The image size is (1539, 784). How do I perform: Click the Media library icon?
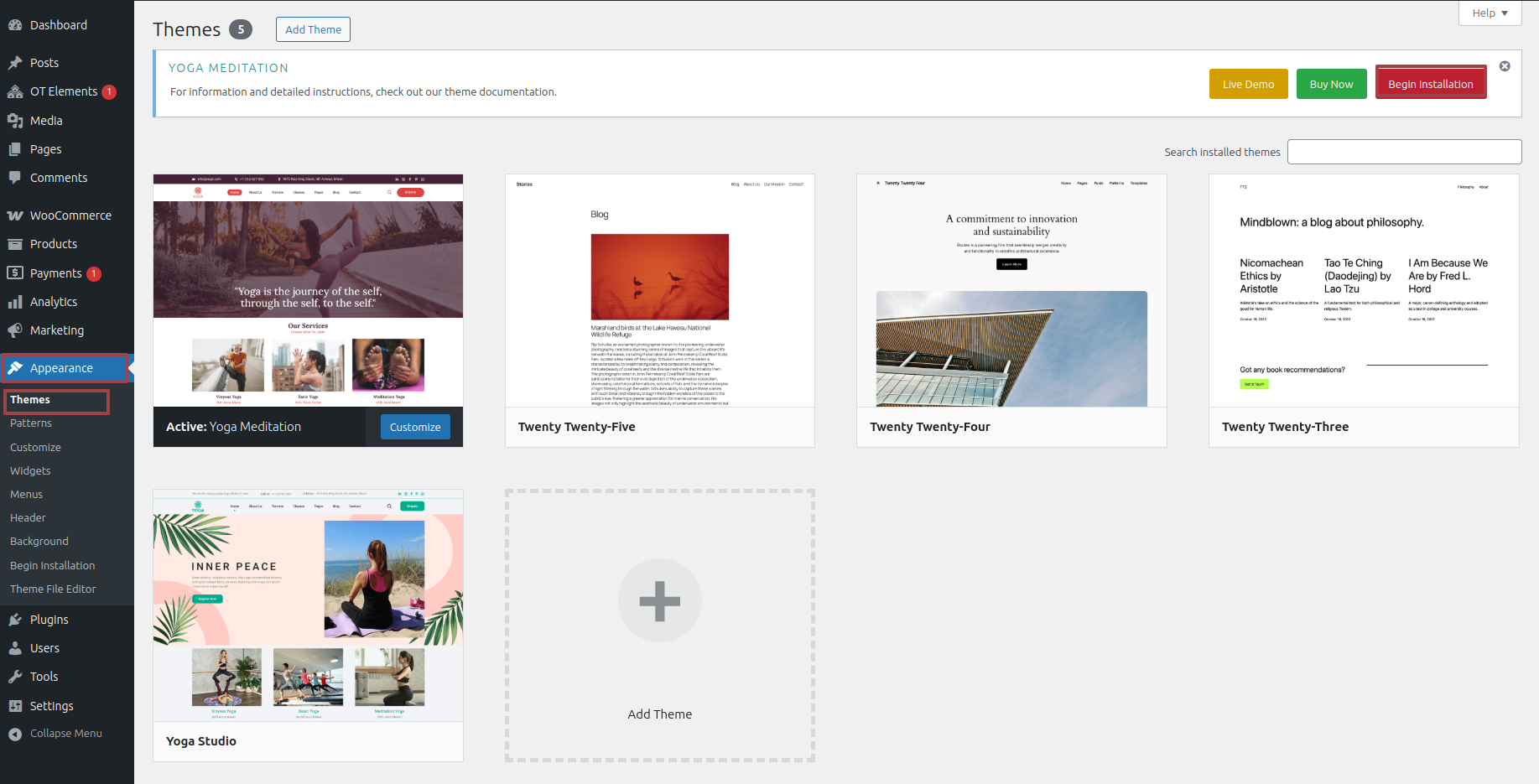point(15,121)
